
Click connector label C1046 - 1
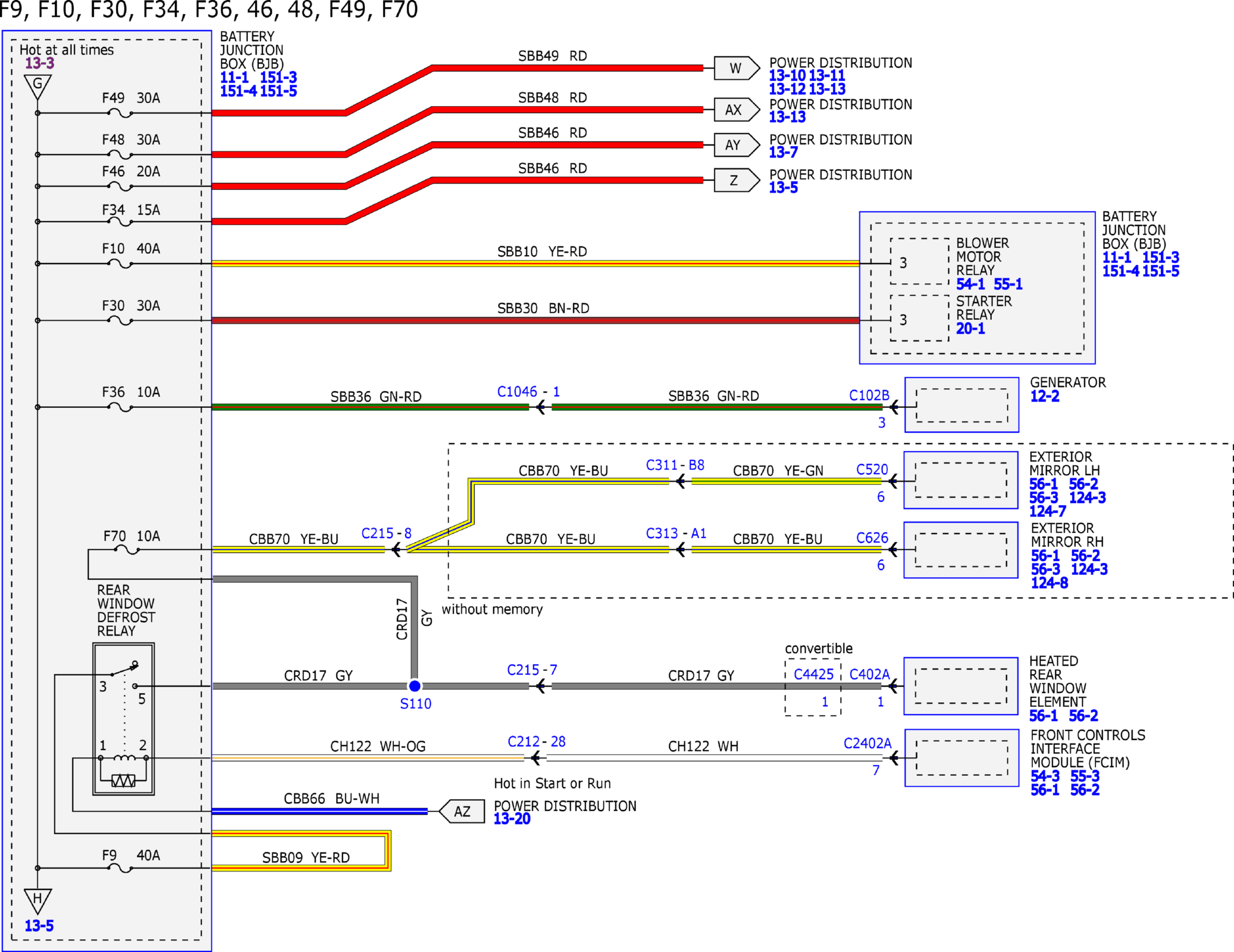click(528, 392)
